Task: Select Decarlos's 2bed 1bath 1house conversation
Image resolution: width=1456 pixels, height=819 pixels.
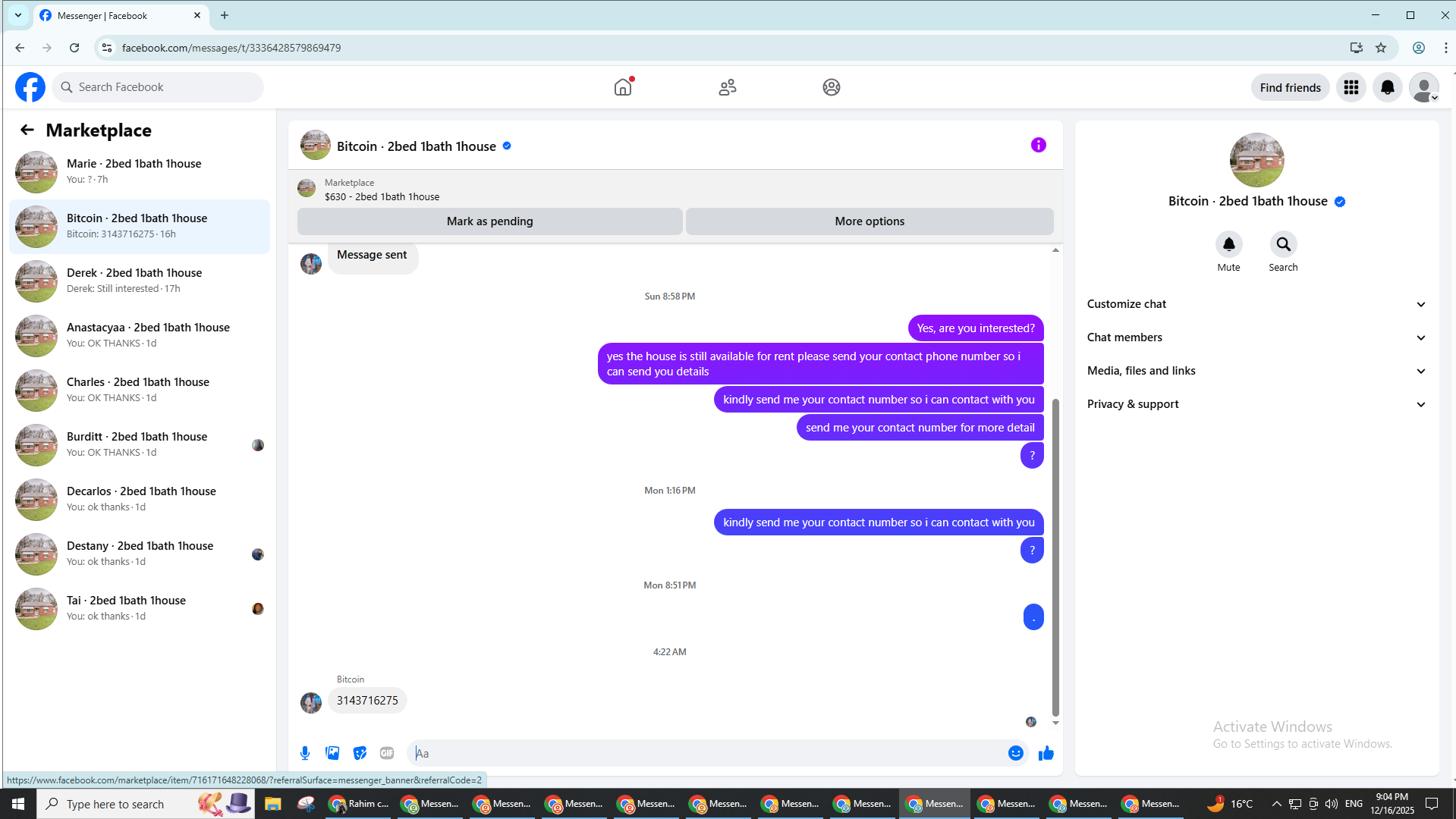Action: (140, 500)
